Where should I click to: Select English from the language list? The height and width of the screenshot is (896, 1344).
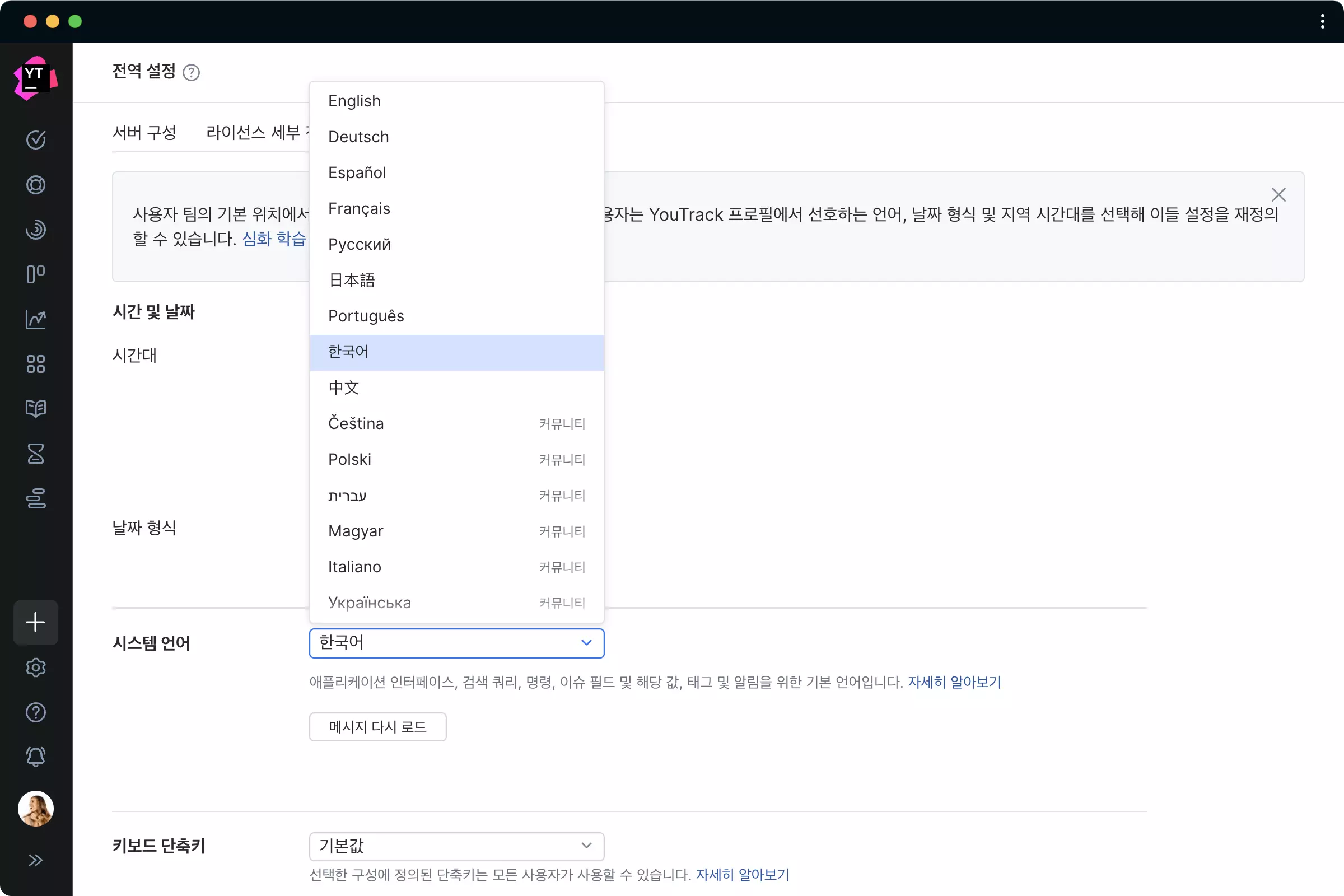(354, 101)
